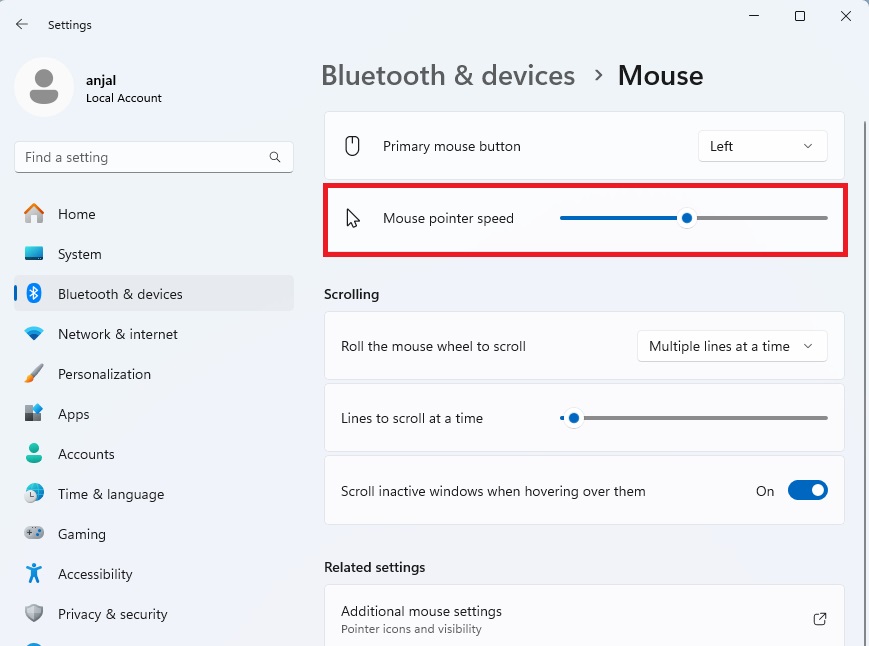869x646 pixels.
Task: Click the Related settings heading
Action: [375, 567]
